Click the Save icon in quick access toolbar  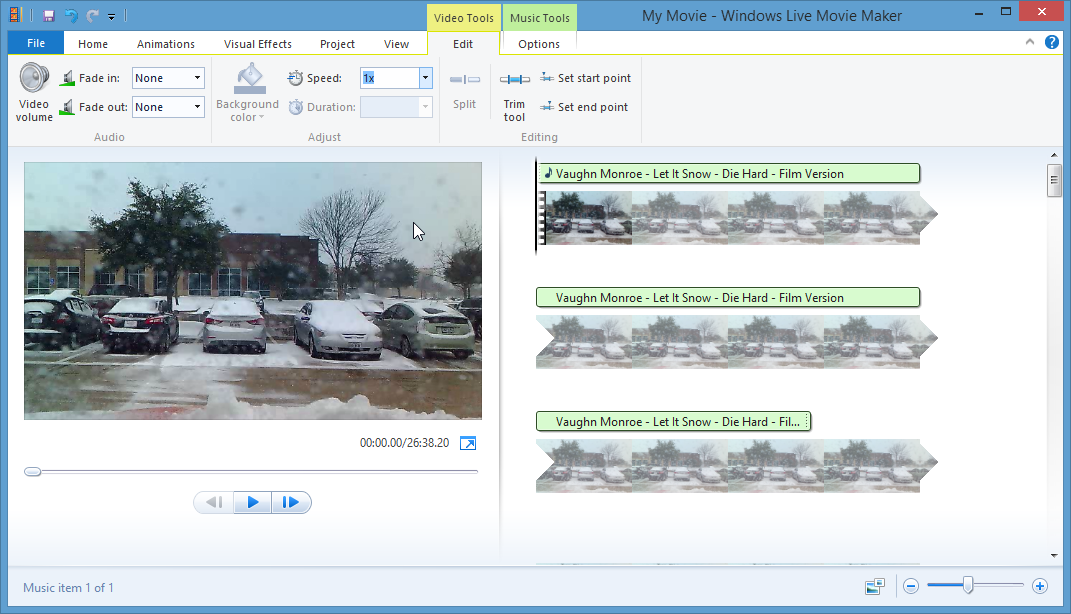[49, 16]
